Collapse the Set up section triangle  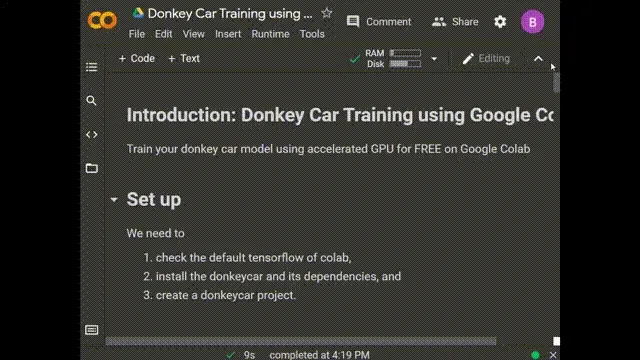coord(114,200)
